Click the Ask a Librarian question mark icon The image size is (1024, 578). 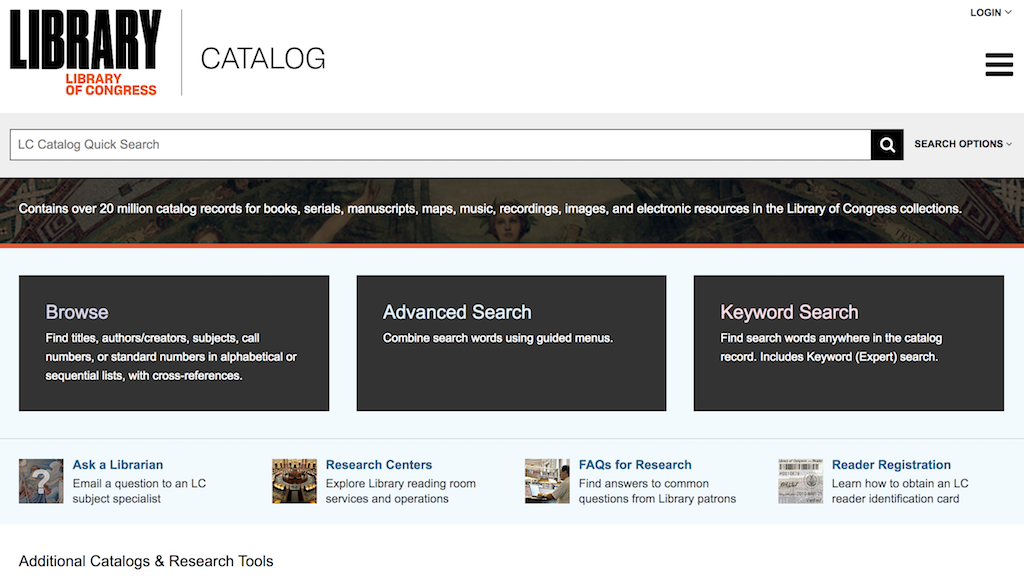click(x=40, y=481)
